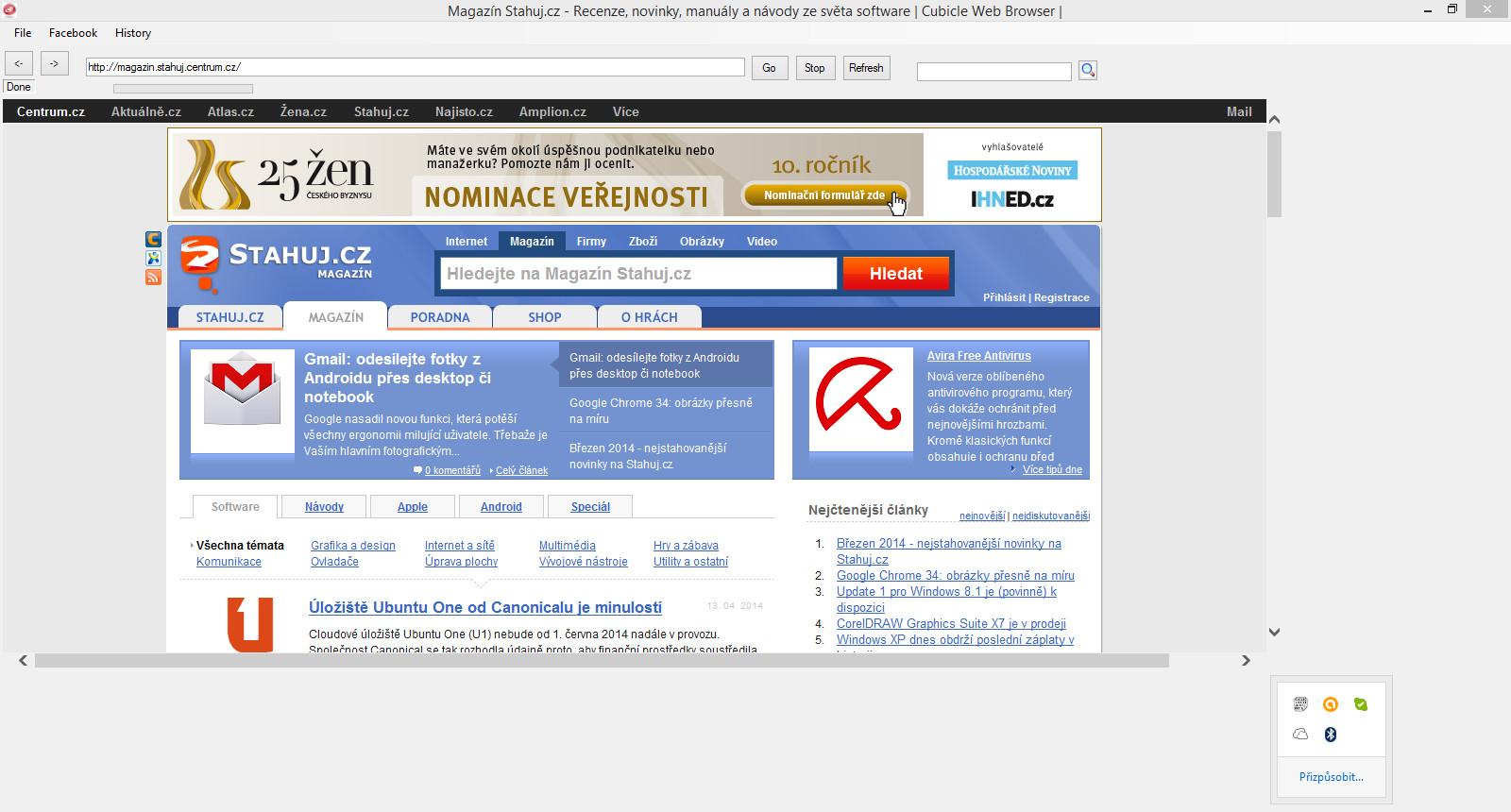Open the Bluetooth tray icon
The image size is (1511, 812).
1331,735
